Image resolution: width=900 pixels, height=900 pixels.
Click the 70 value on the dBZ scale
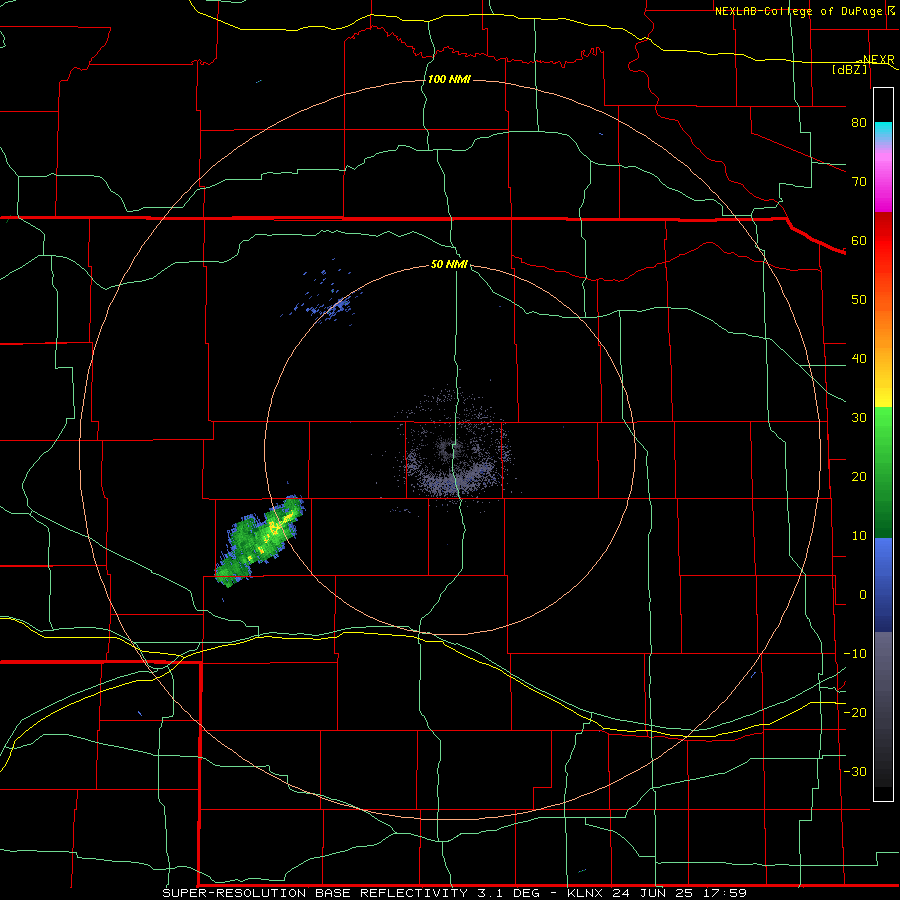click(859, 182)
